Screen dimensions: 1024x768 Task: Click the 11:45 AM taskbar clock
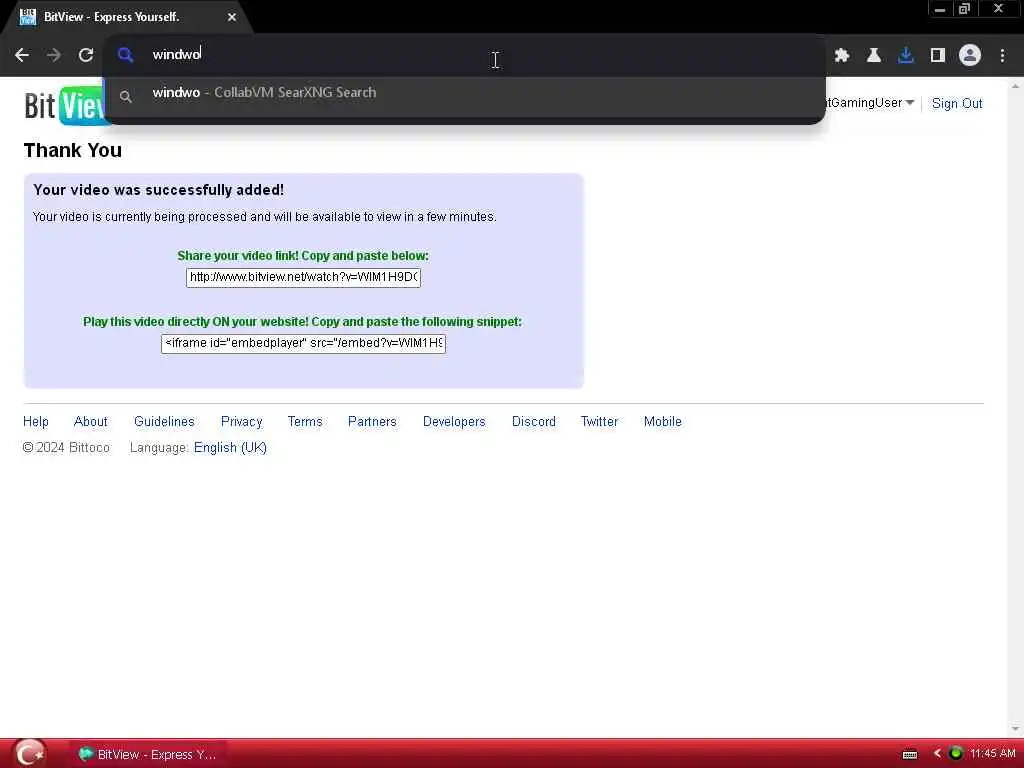[993, 754]
